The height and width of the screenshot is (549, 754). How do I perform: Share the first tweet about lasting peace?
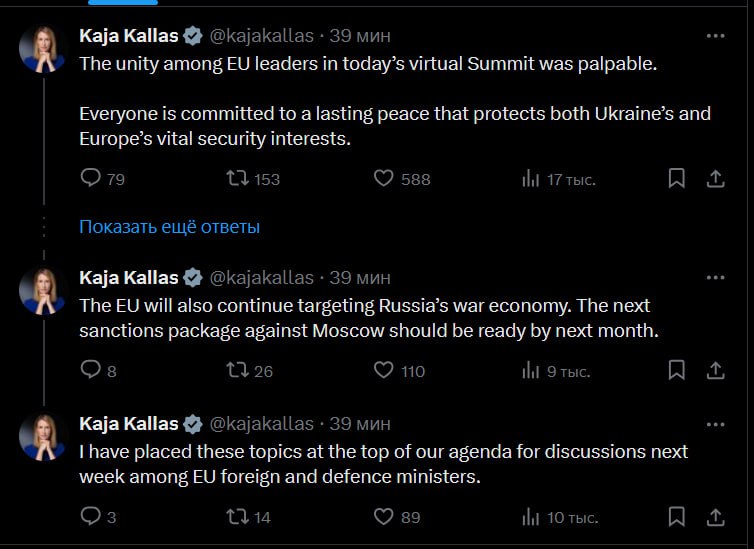click(715, 179)
